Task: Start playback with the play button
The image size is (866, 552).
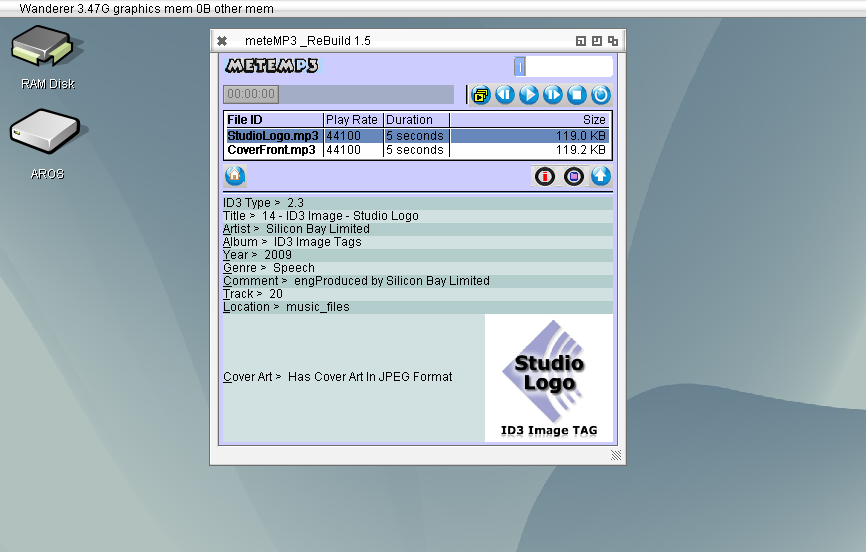Action: (x=529, y=95)
